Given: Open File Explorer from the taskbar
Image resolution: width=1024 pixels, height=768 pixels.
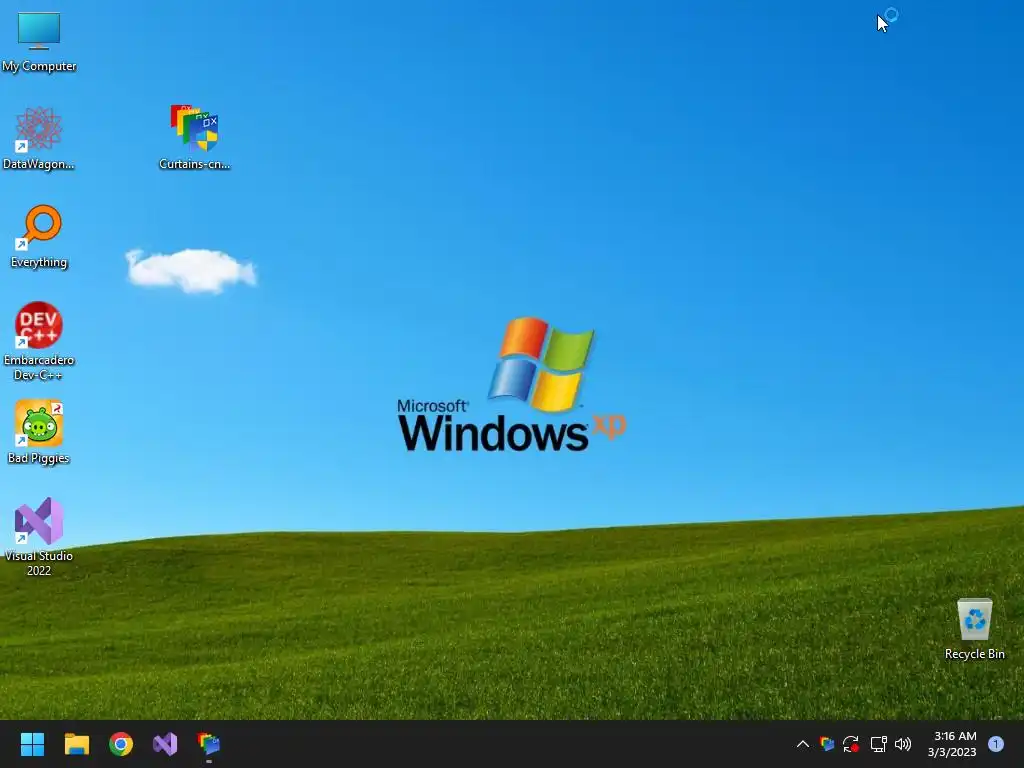Looking at the screenshot, I should pyautogui.click(x=76, y=744).
